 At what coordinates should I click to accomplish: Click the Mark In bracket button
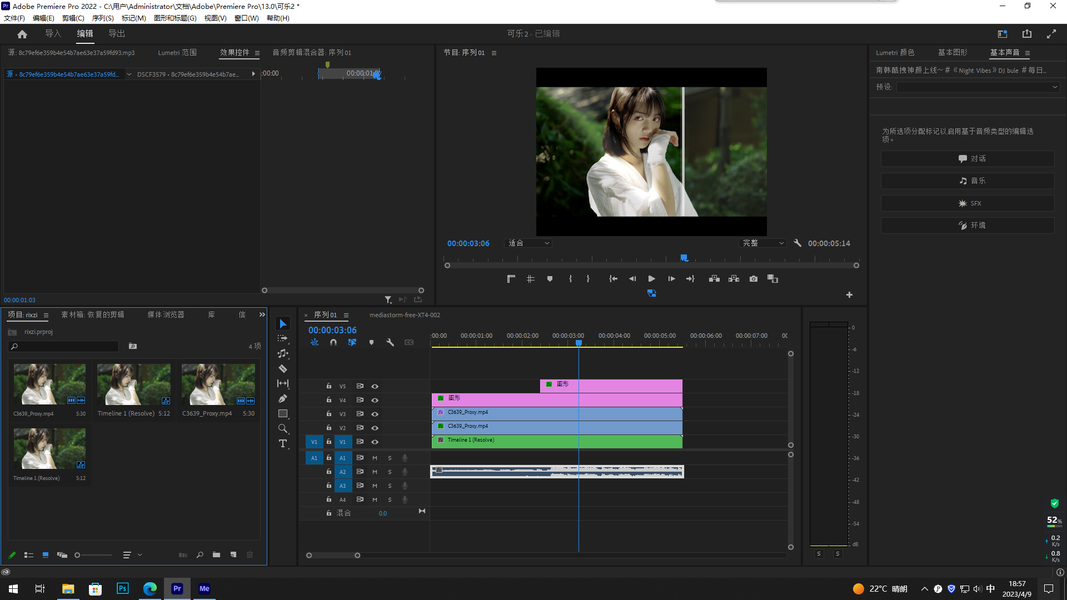(570, 279)
